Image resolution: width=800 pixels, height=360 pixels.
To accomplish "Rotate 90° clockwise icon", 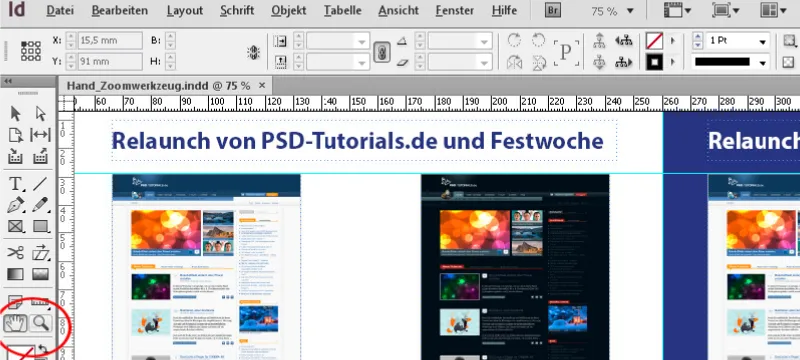I will coord(514,41).
